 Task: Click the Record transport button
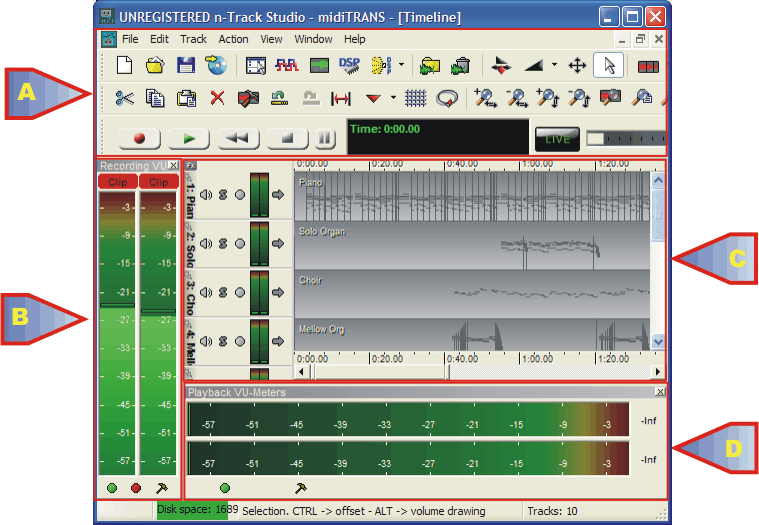(x=138, y=139)
